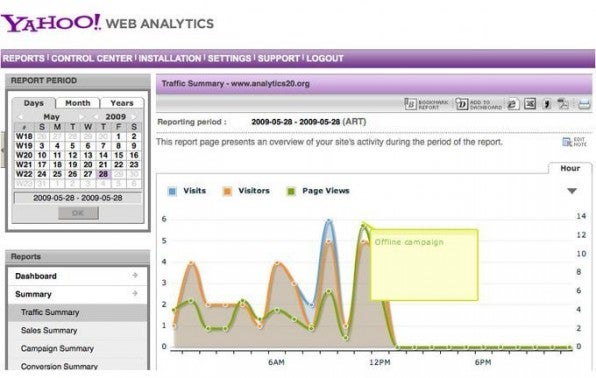The width and height of the screenshot is (596, 378).
Task: Click the 'Traffic Summary - www.analytics20.org' title
Action: click(236, 84)
